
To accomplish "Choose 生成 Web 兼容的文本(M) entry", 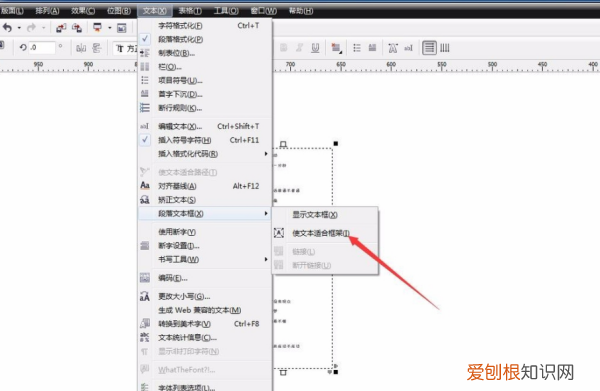I will (205, 310).
